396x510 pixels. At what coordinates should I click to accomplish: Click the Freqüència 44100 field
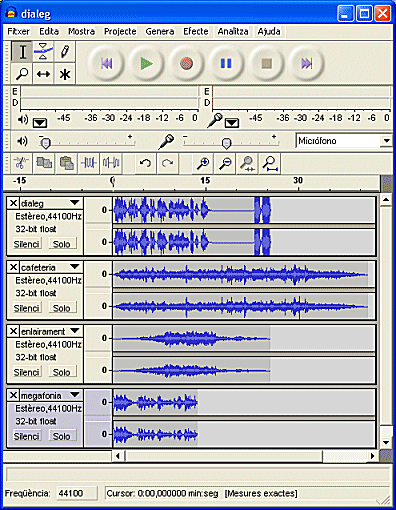click(77, 493)
